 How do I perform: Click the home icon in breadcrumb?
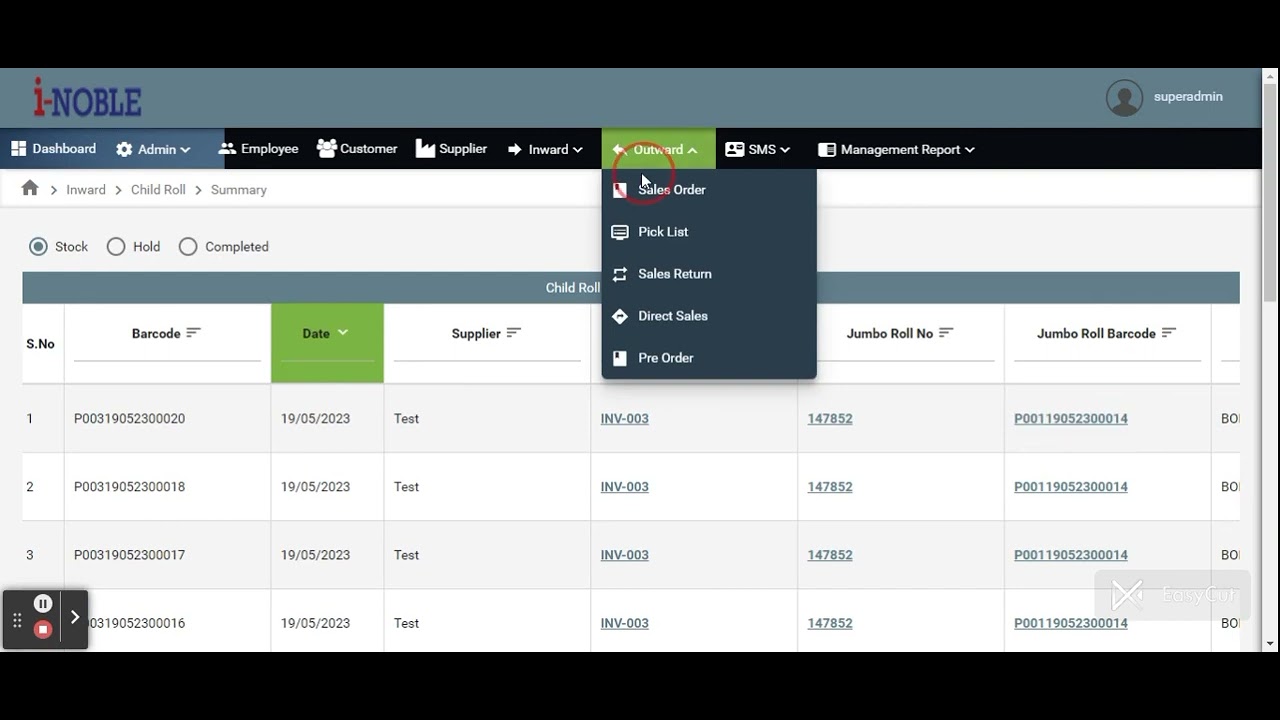click(30, 188)
